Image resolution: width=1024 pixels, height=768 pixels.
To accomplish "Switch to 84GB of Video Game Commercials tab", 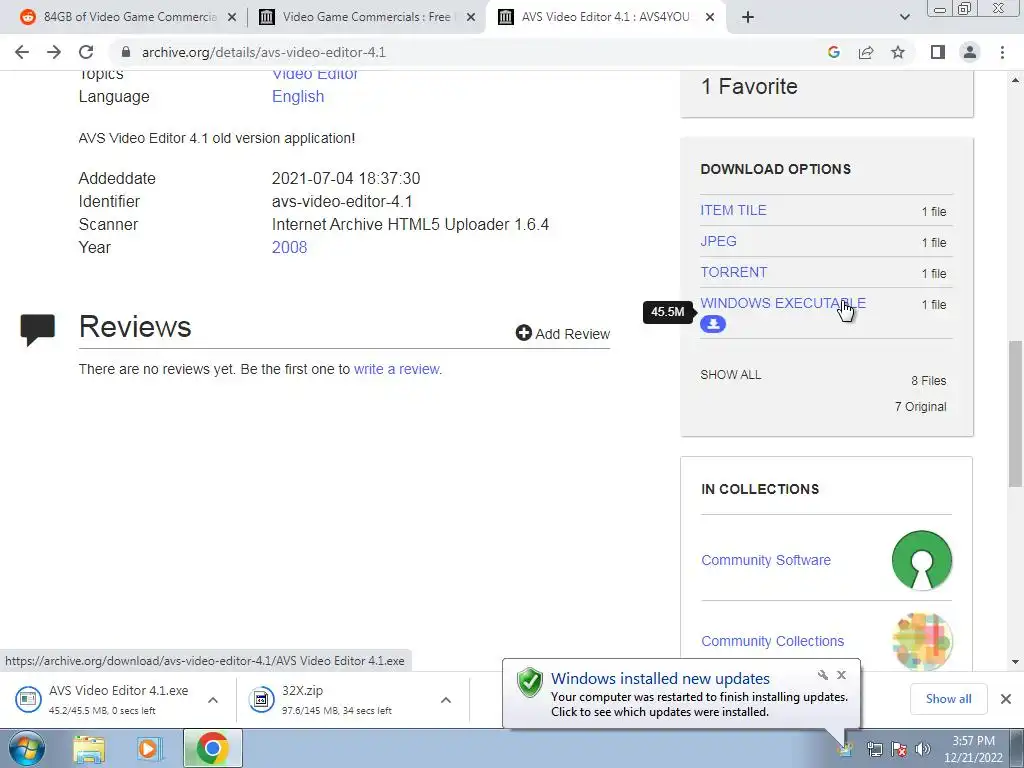I will [128, 17].
